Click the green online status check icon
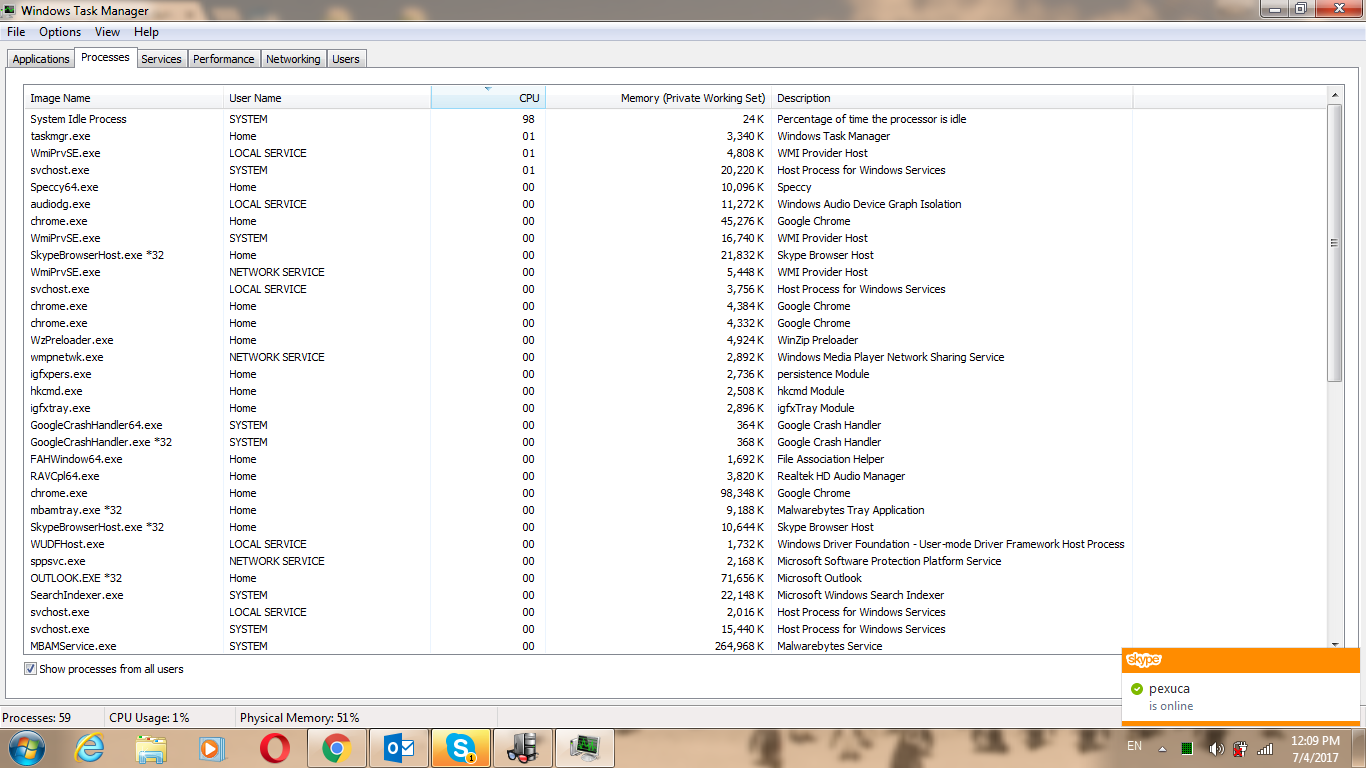1366x768 pixels. point(1137,689)
